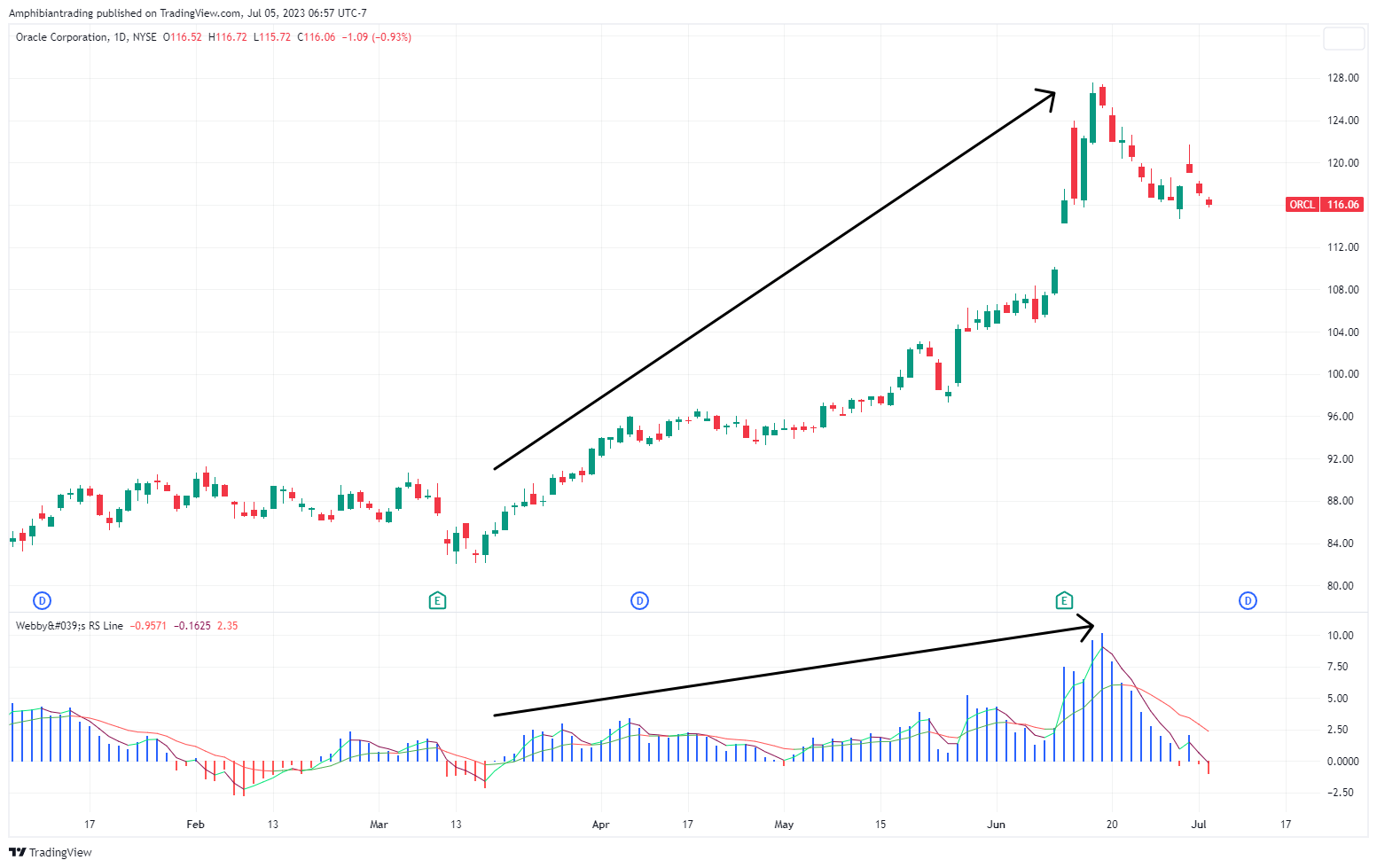Click the dividend marker in early April

pyautogui.click(x=639, y=601)
